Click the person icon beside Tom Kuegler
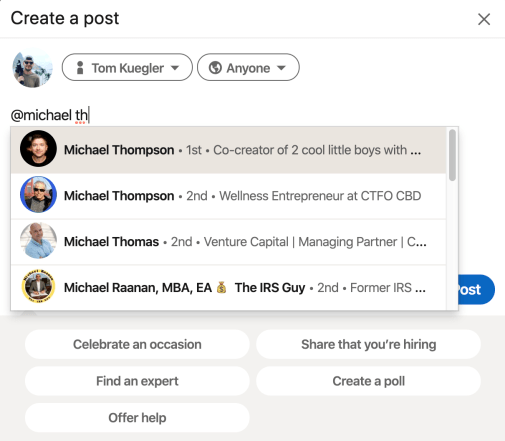Image resolution: width=505 pixels, height=441 pixels. [x=80, y=68]
